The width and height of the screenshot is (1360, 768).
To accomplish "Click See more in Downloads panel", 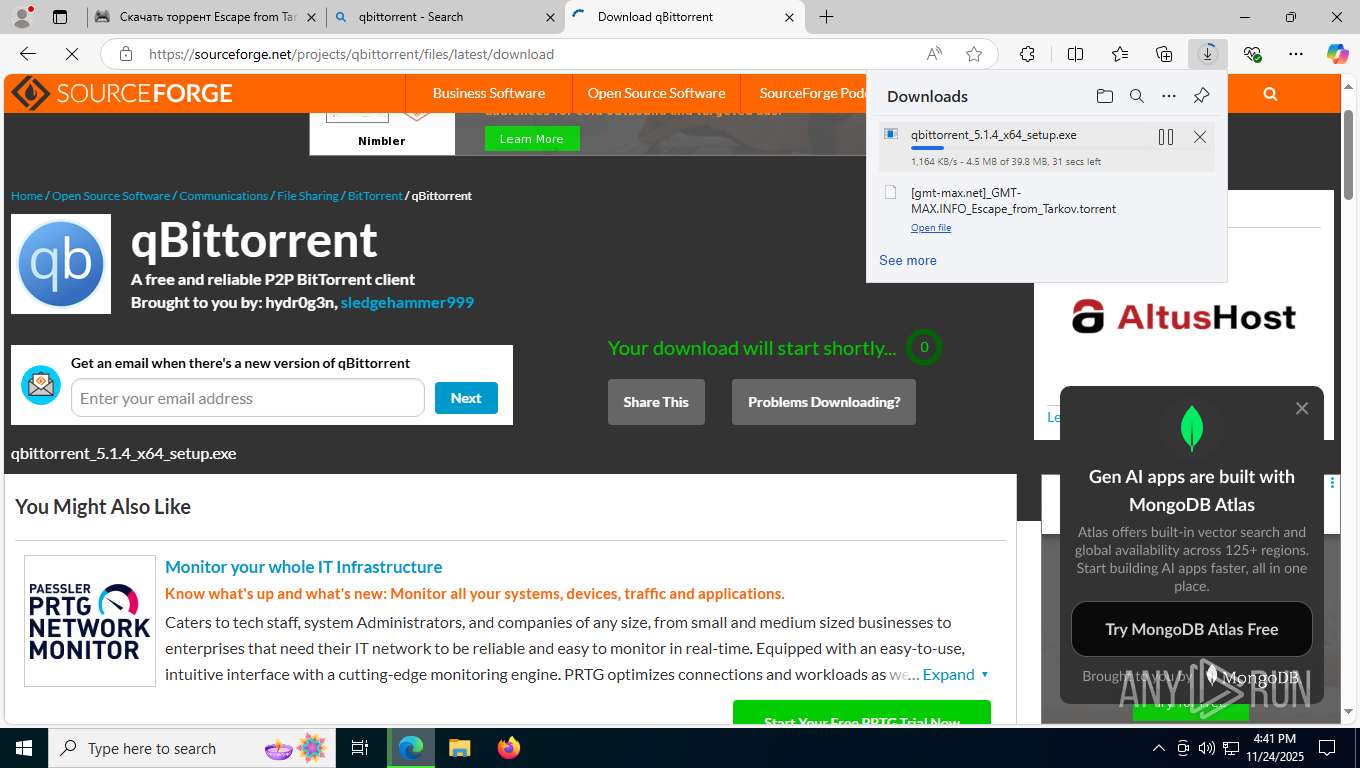I will [908, 260].
